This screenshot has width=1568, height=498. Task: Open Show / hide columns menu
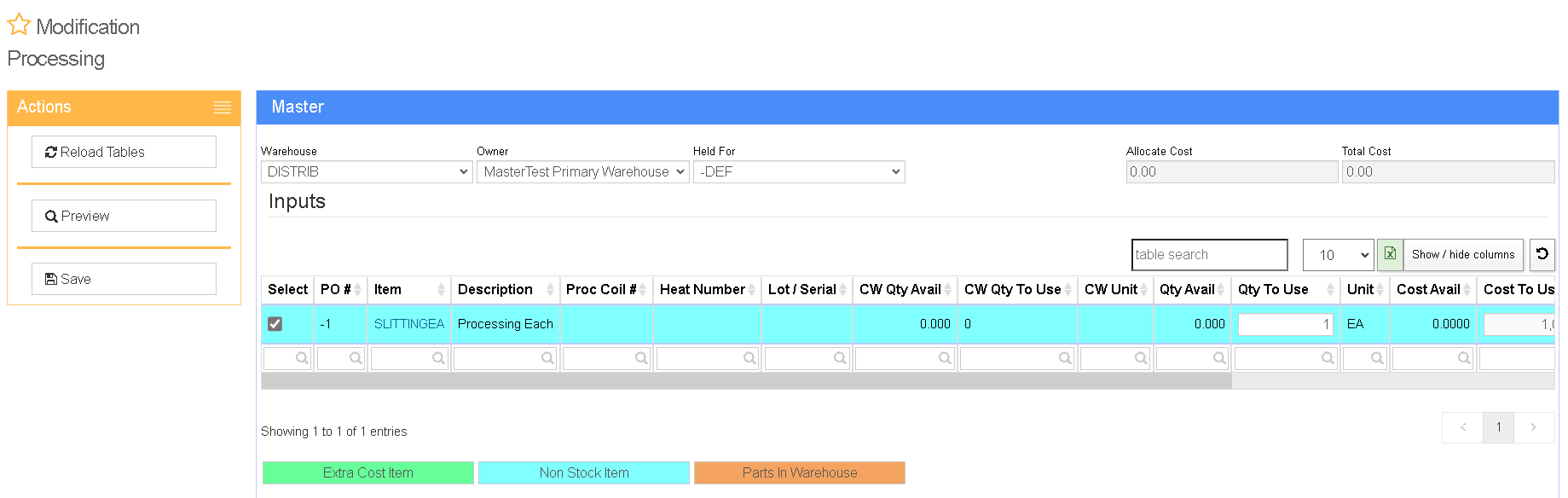[1463, 254]
